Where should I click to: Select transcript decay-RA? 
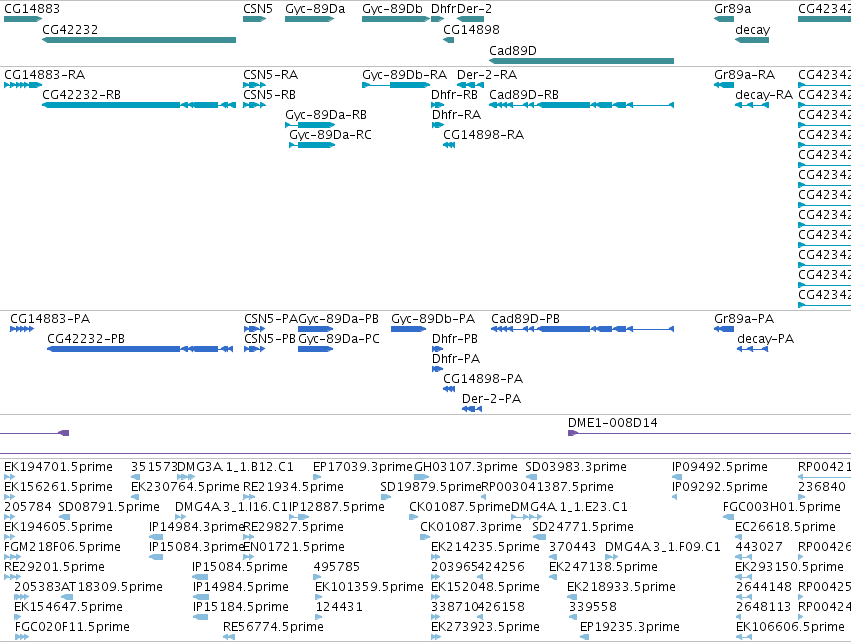click(764, 94)
